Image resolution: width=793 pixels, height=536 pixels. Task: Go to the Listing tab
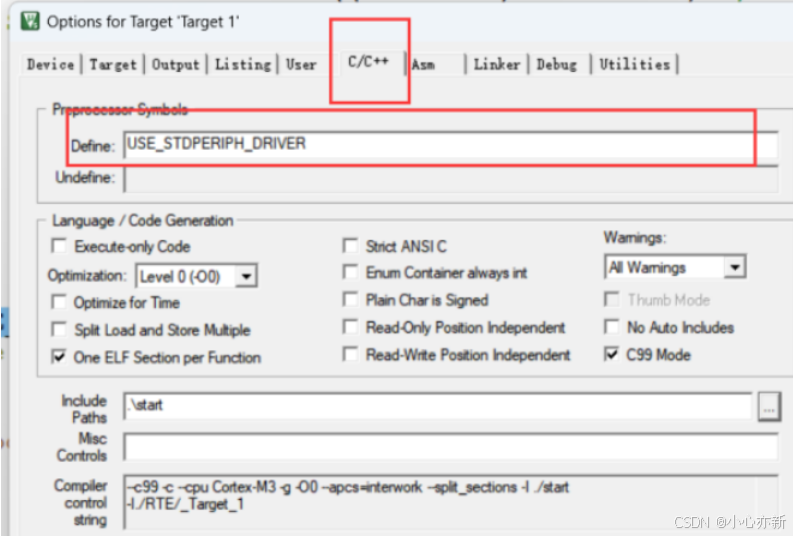243,65
